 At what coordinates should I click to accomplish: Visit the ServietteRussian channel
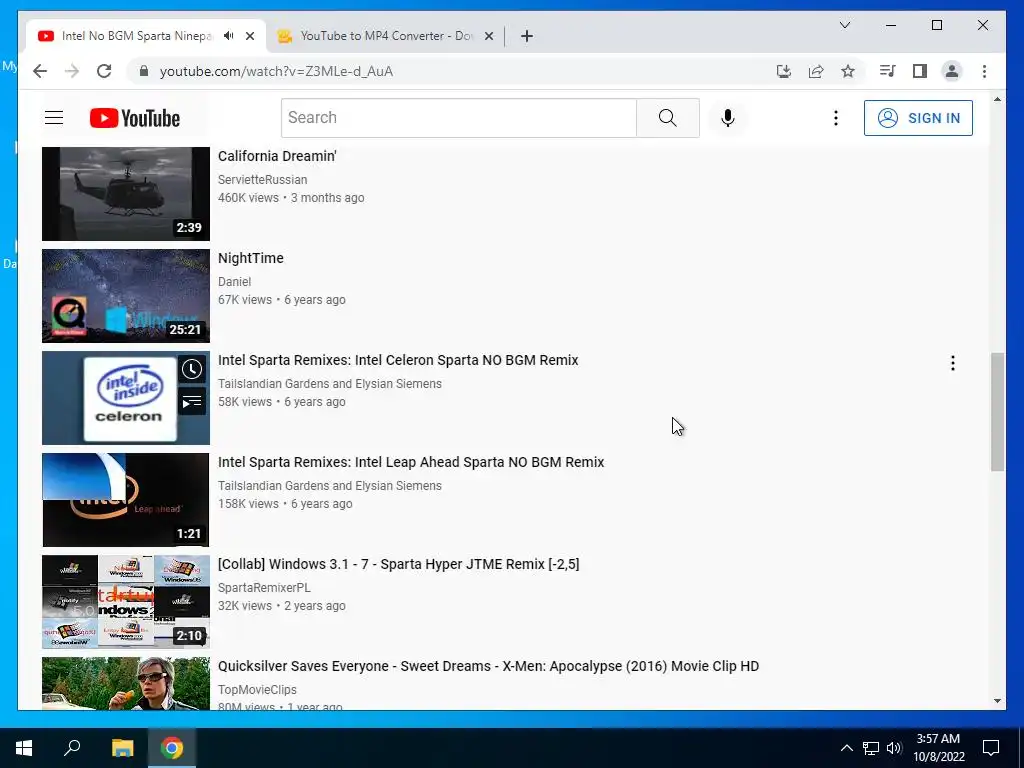[x=263, y=180]
